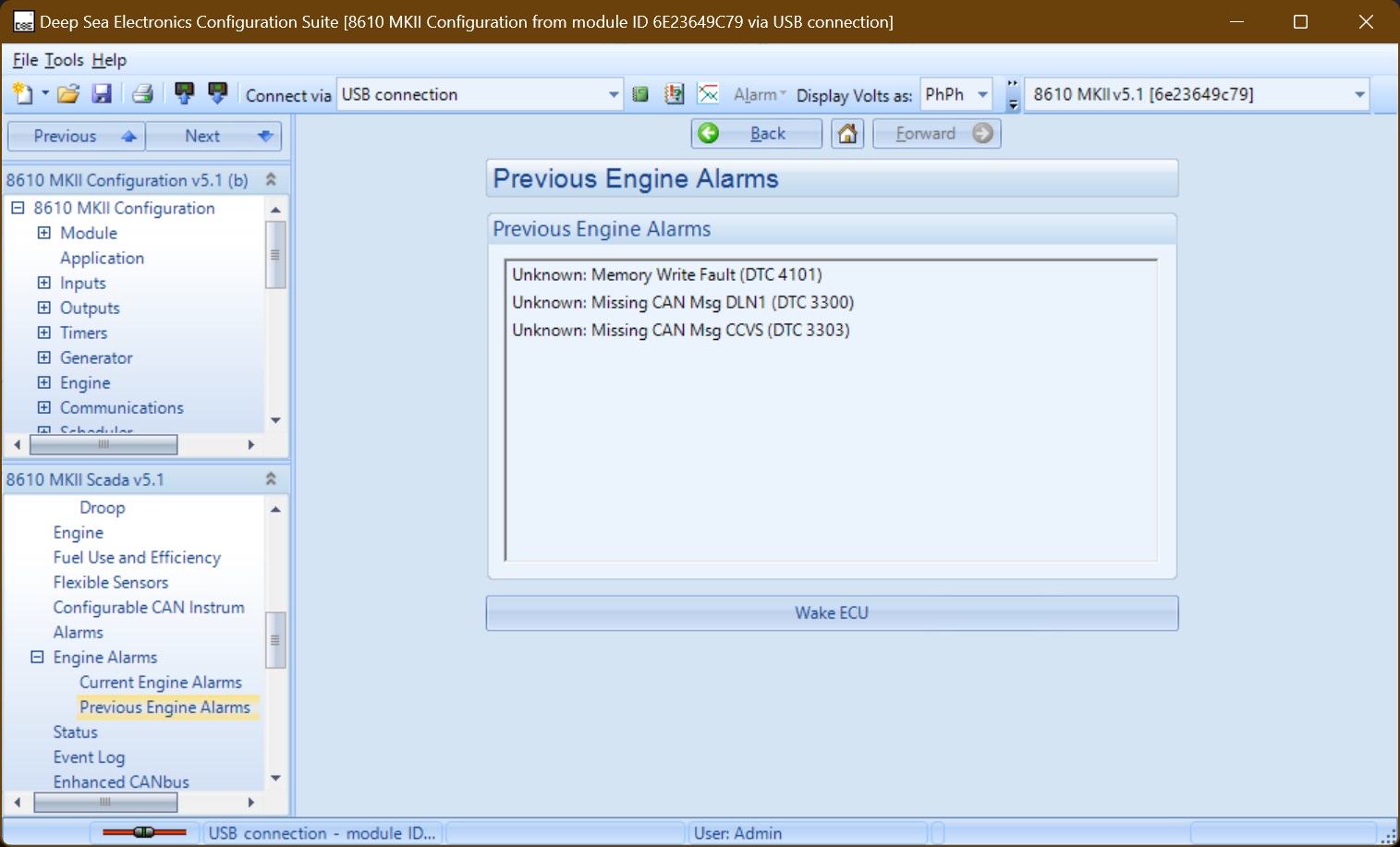The height and width of the screenshot is (847, 1400).
Task: Open the File menu
Action: click(25, 60)
